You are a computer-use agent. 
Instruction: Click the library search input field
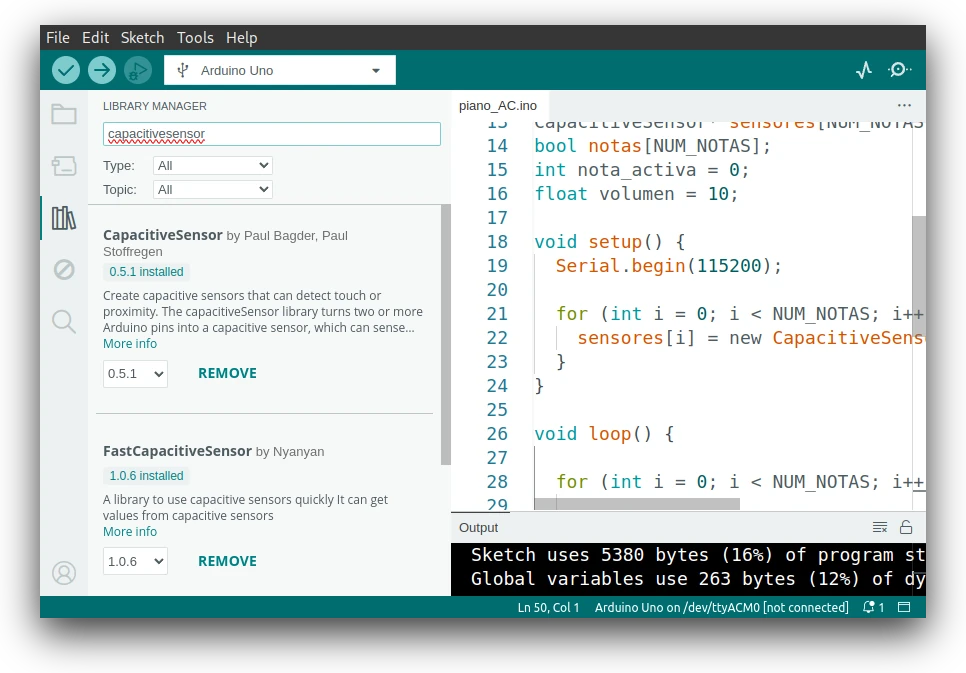[x=271, y=134]
